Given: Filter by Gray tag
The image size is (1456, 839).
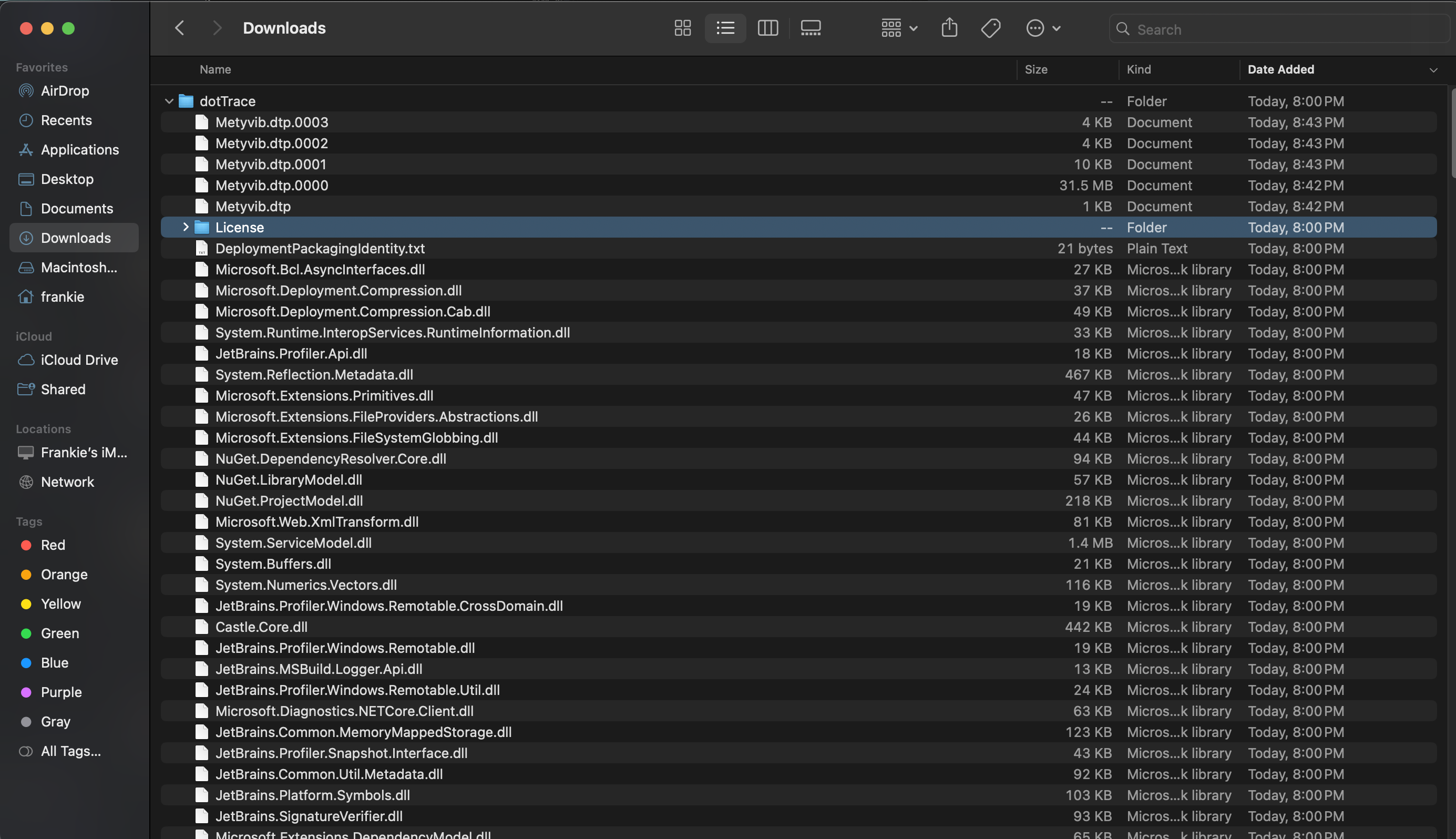Looking at the screenshot, I should 74,721.
